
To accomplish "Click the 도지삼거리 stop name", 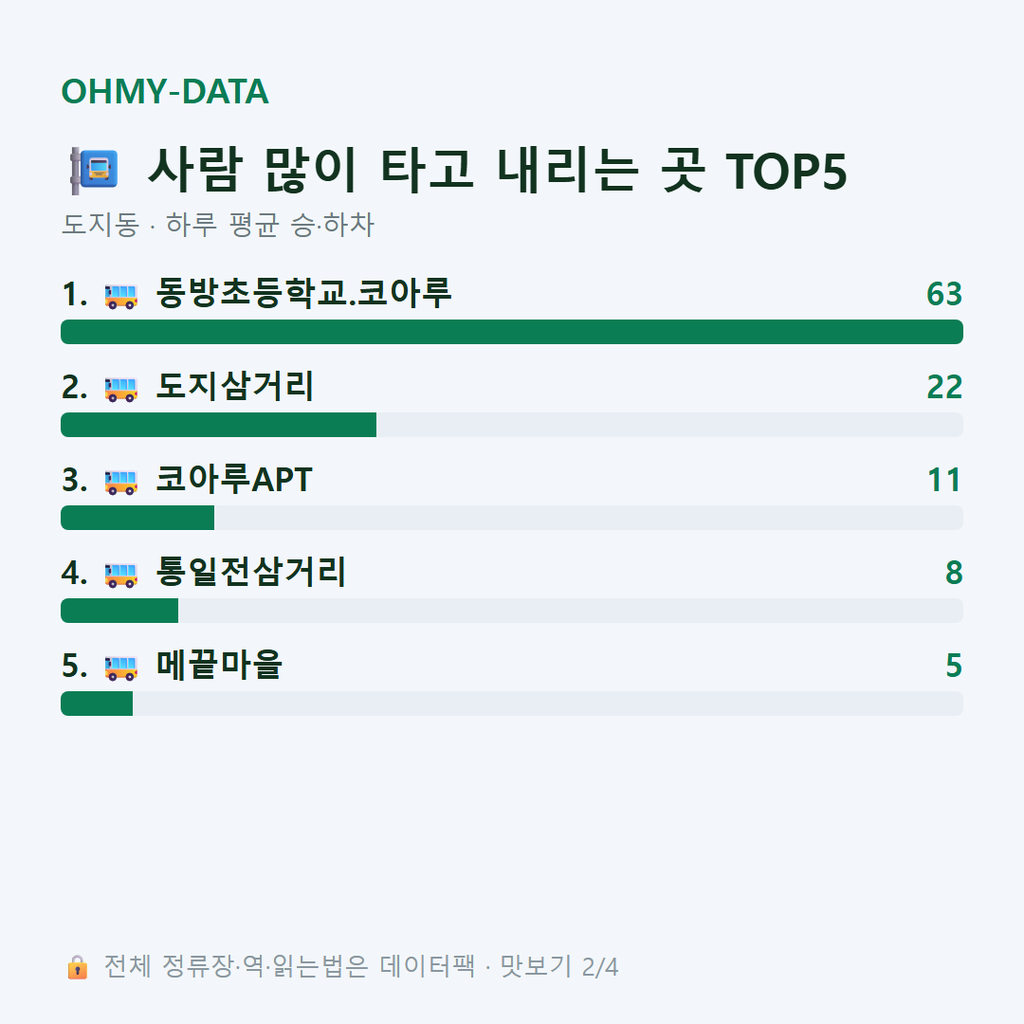I will click(234, 386).
